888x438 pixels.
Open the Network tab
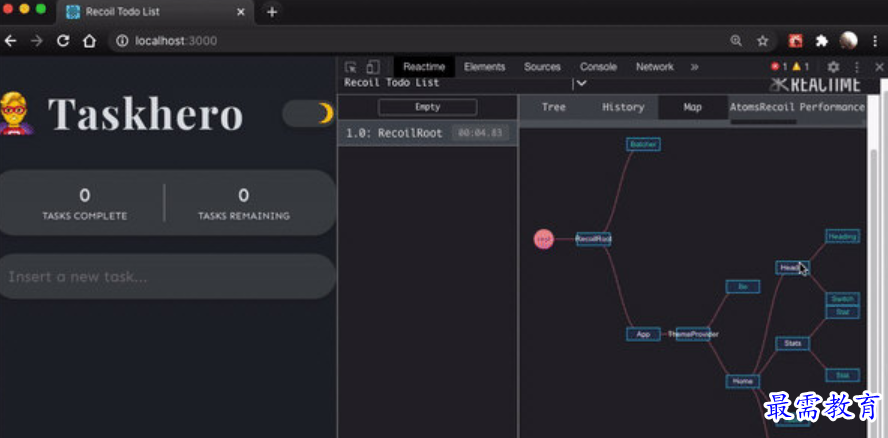[x=655, y=67]
